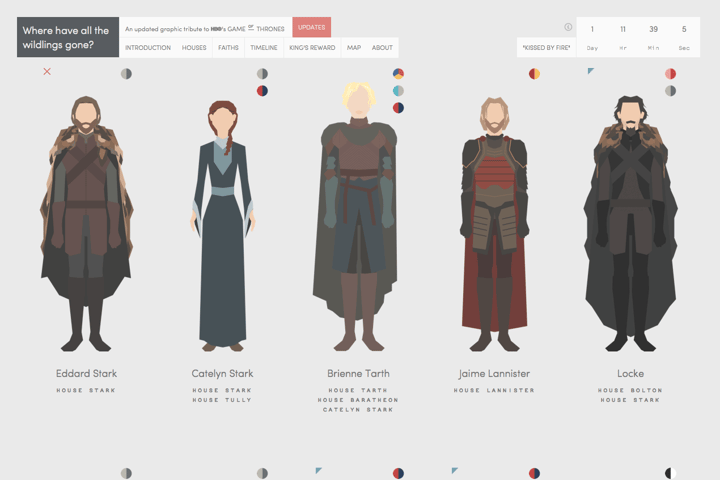This screenshot has height=480, width=720.
Task: Click the name 'Brienne Tarth'
Action: [358, 373]
